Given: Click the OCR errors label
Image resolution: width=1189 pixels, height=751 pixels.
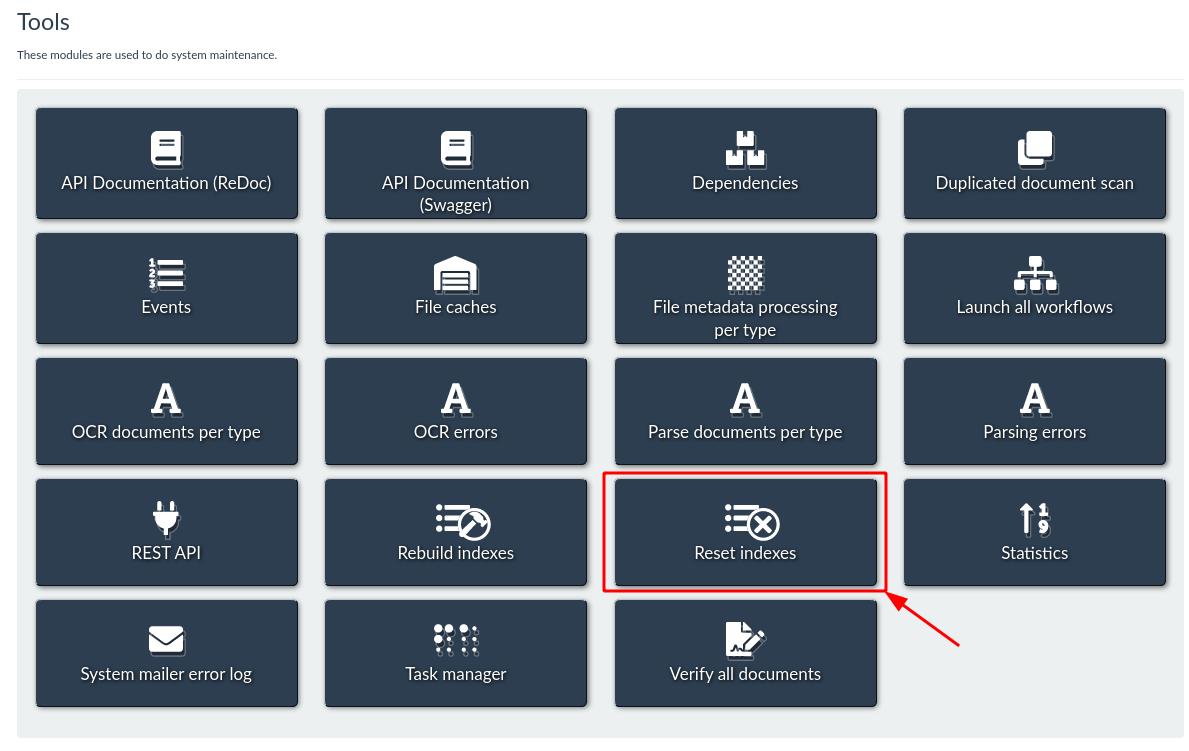Looking at the screenshot, I should pos(456,432).
